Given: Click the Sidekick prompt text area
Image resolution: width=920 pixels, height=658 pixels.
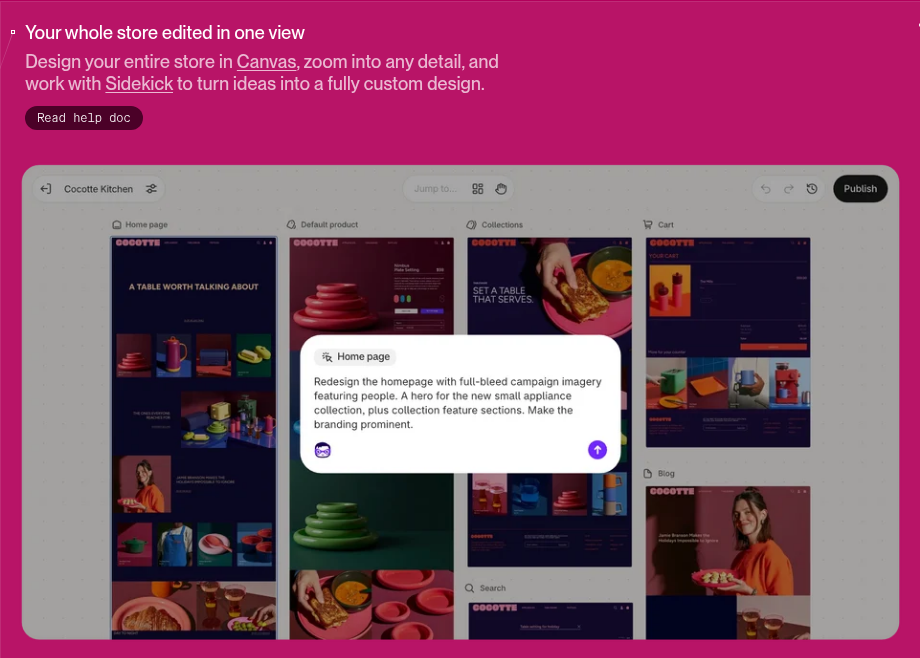Looking at the screenshot, I should coord(458,403).
